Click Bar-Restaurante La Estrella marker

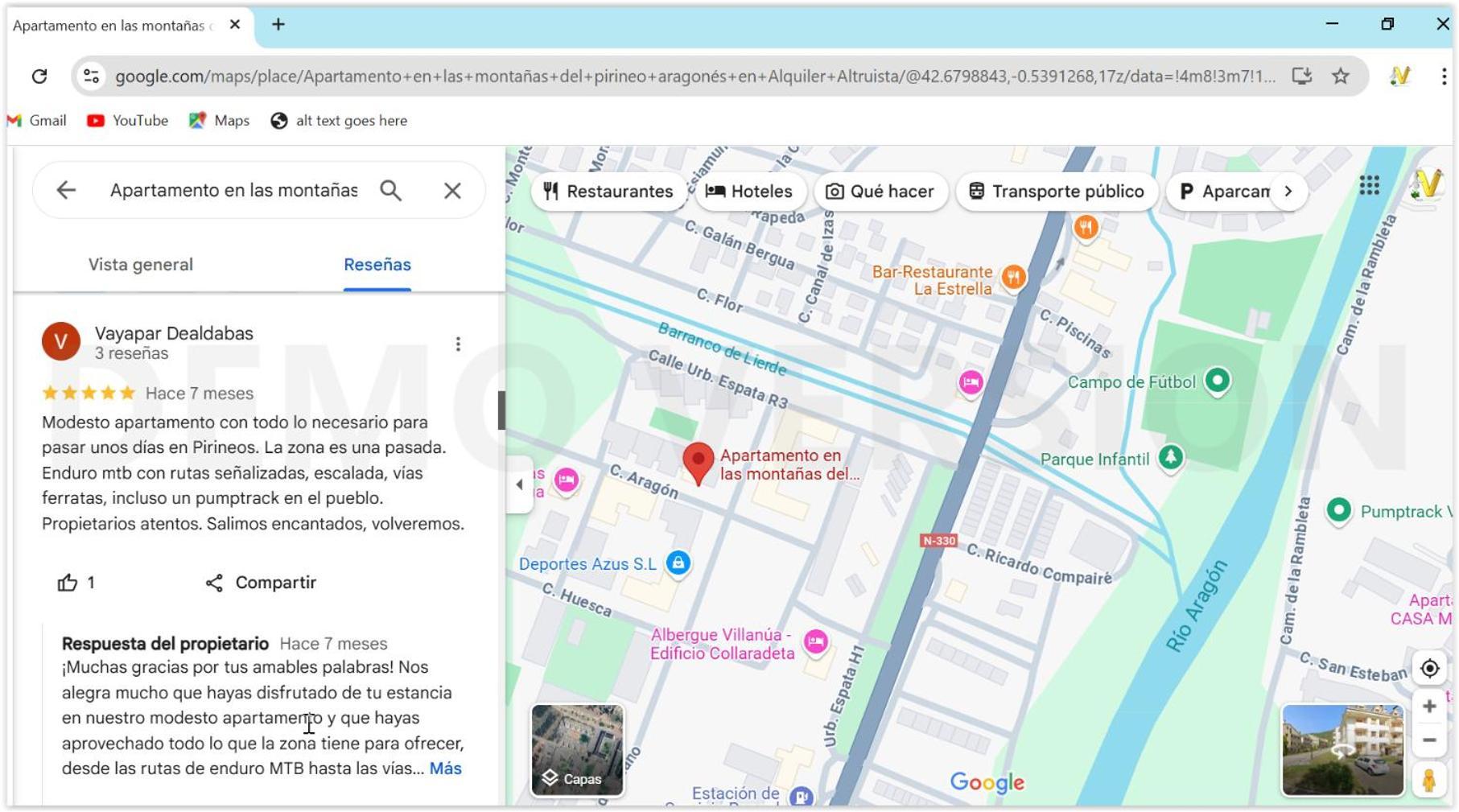[x=1013, y=278]
